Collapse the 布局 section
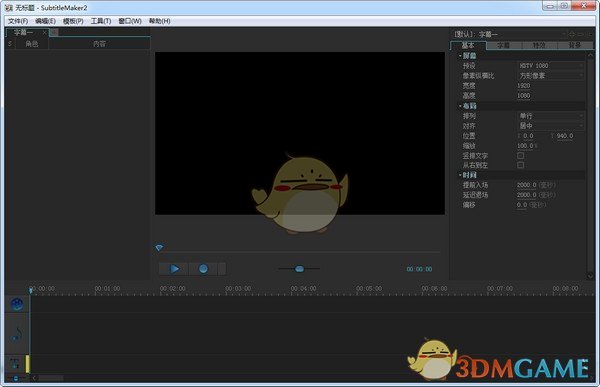The height and width of the screenshot is (387, 600). (460, 106)
